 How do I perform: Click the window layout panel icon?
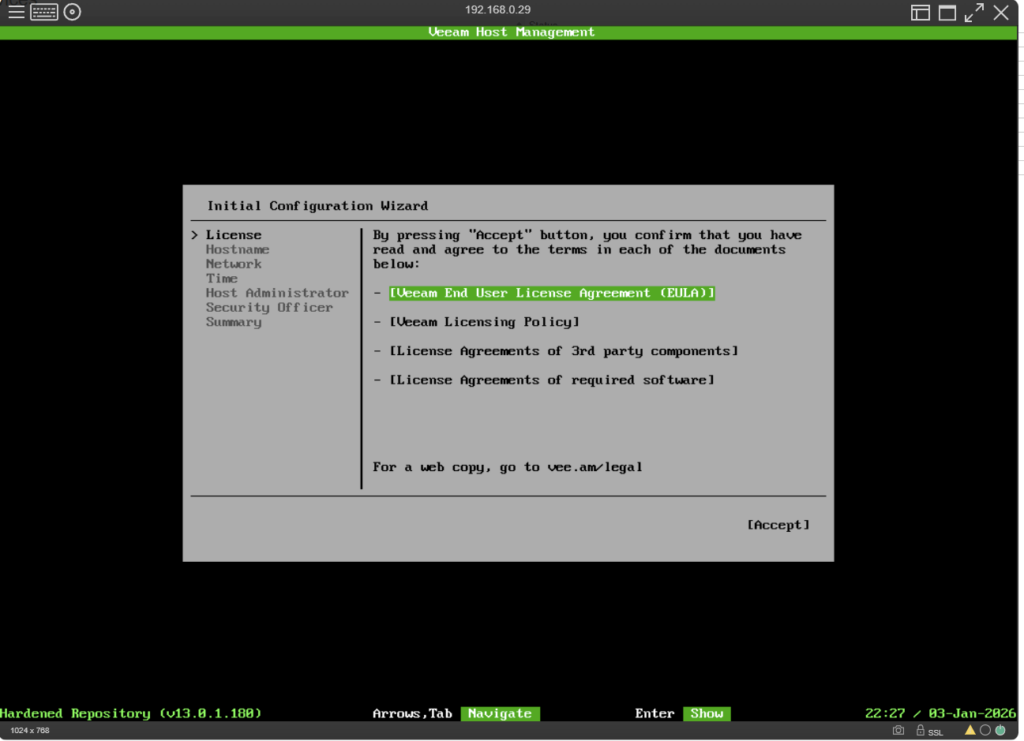(x=920, y=12)
